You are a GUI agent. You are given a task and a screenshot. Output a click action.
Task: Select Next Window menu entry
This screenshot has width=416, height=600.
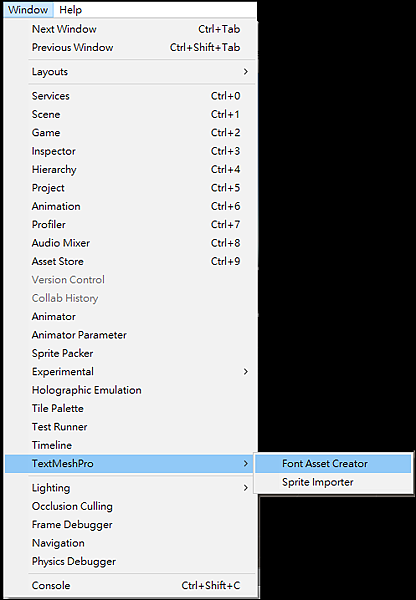pyautogui.click(x=130, y=29)
